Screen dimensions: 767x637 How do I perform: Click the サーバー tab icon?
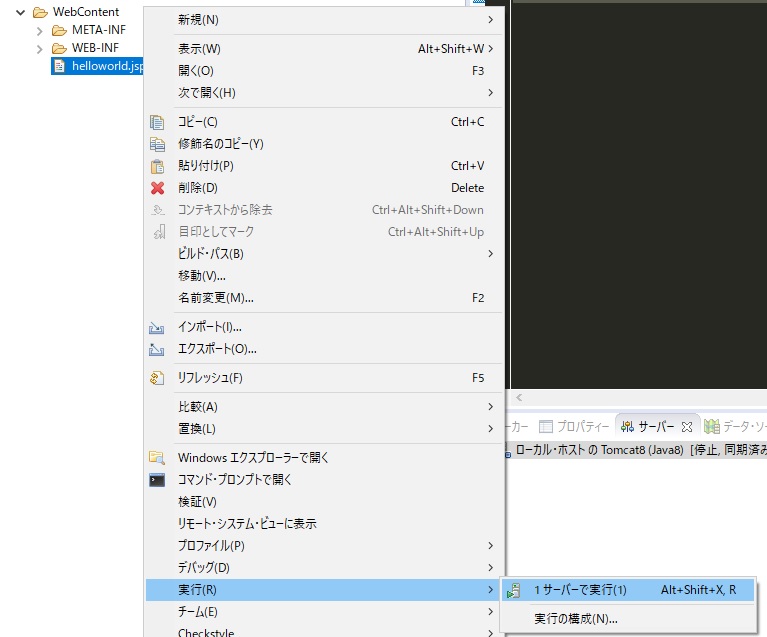627,427
